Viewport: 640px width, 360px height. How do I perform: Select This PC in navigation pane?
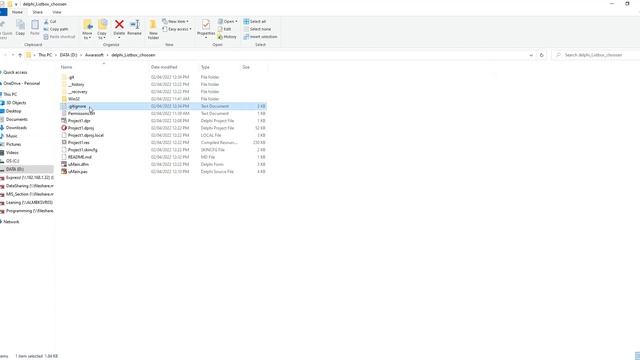coord(10,94)
